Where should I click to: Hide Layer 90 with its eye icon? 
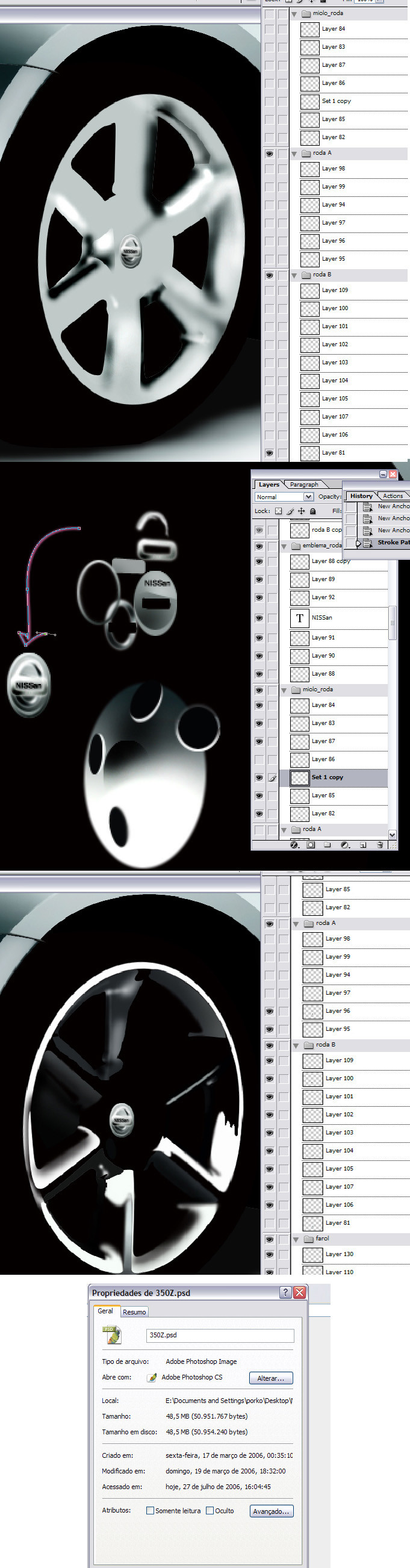click(258, 656)
